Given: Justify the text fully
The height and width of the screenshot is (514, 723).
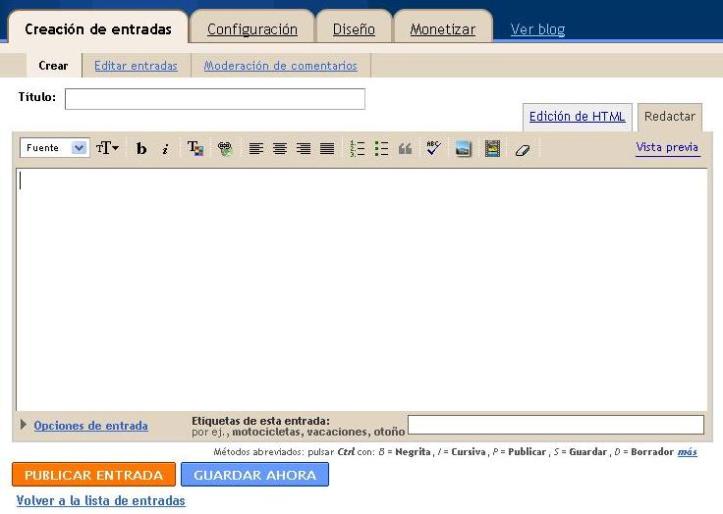Looking at the screenshot, I should click(x=327, y=148).
